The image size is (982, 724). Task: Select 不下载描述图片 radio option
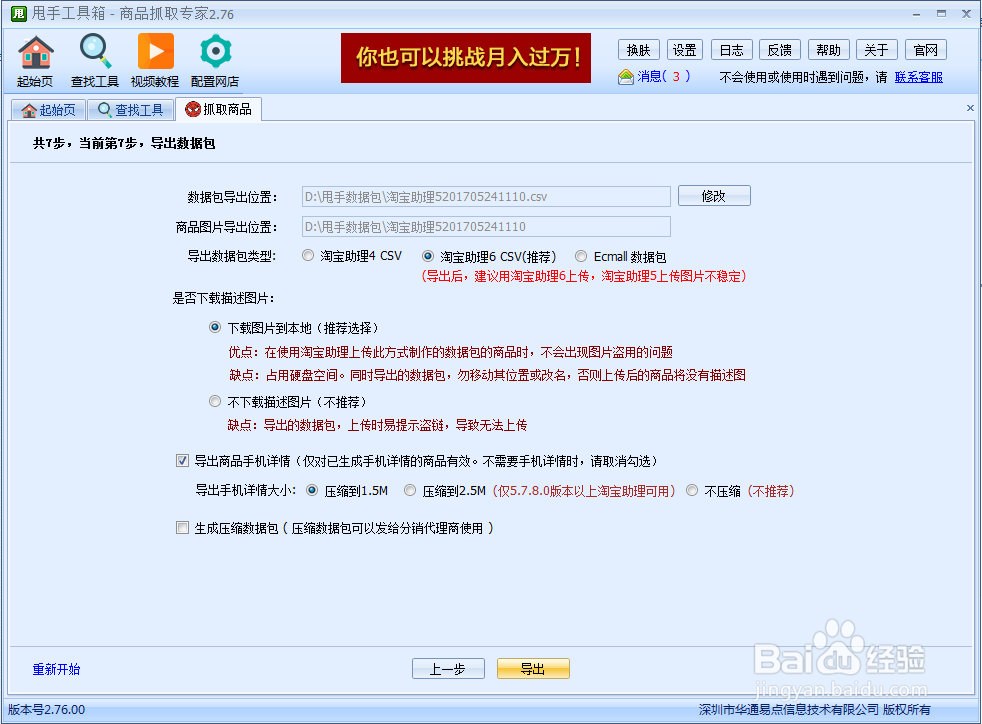215,401
